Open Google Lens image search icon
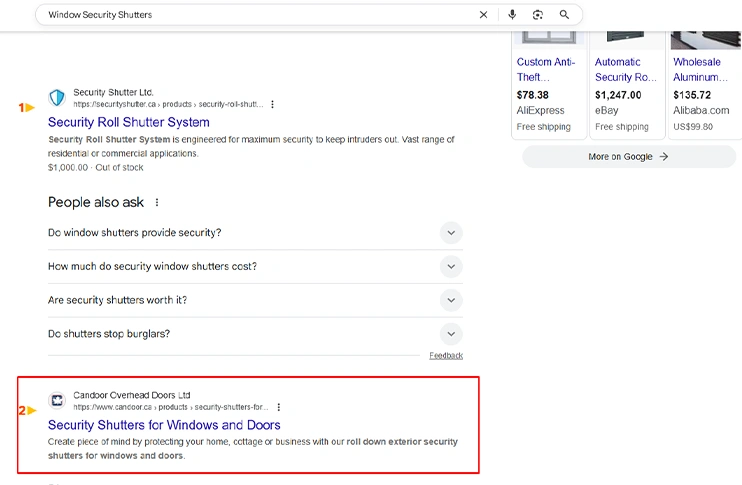 538,15
